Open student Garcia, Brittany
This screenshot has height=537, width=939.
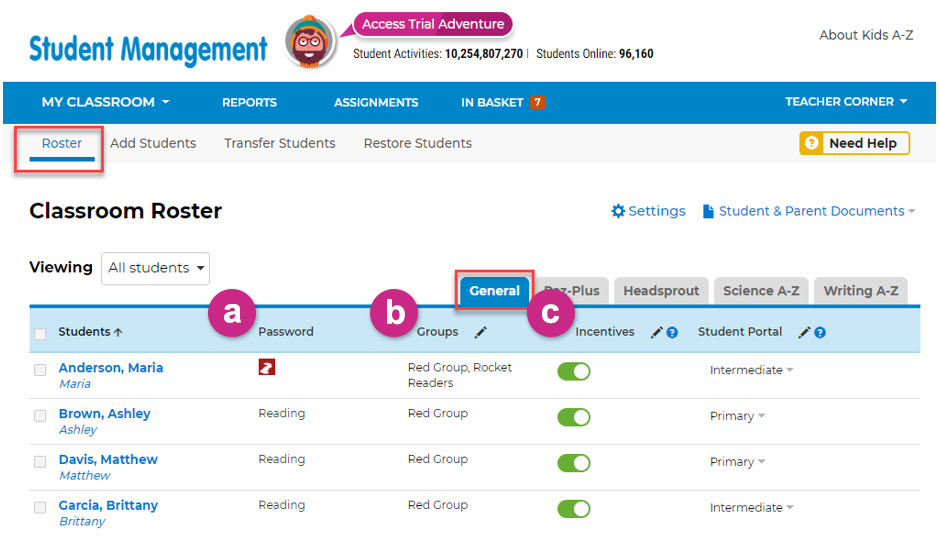coord(108,505)
